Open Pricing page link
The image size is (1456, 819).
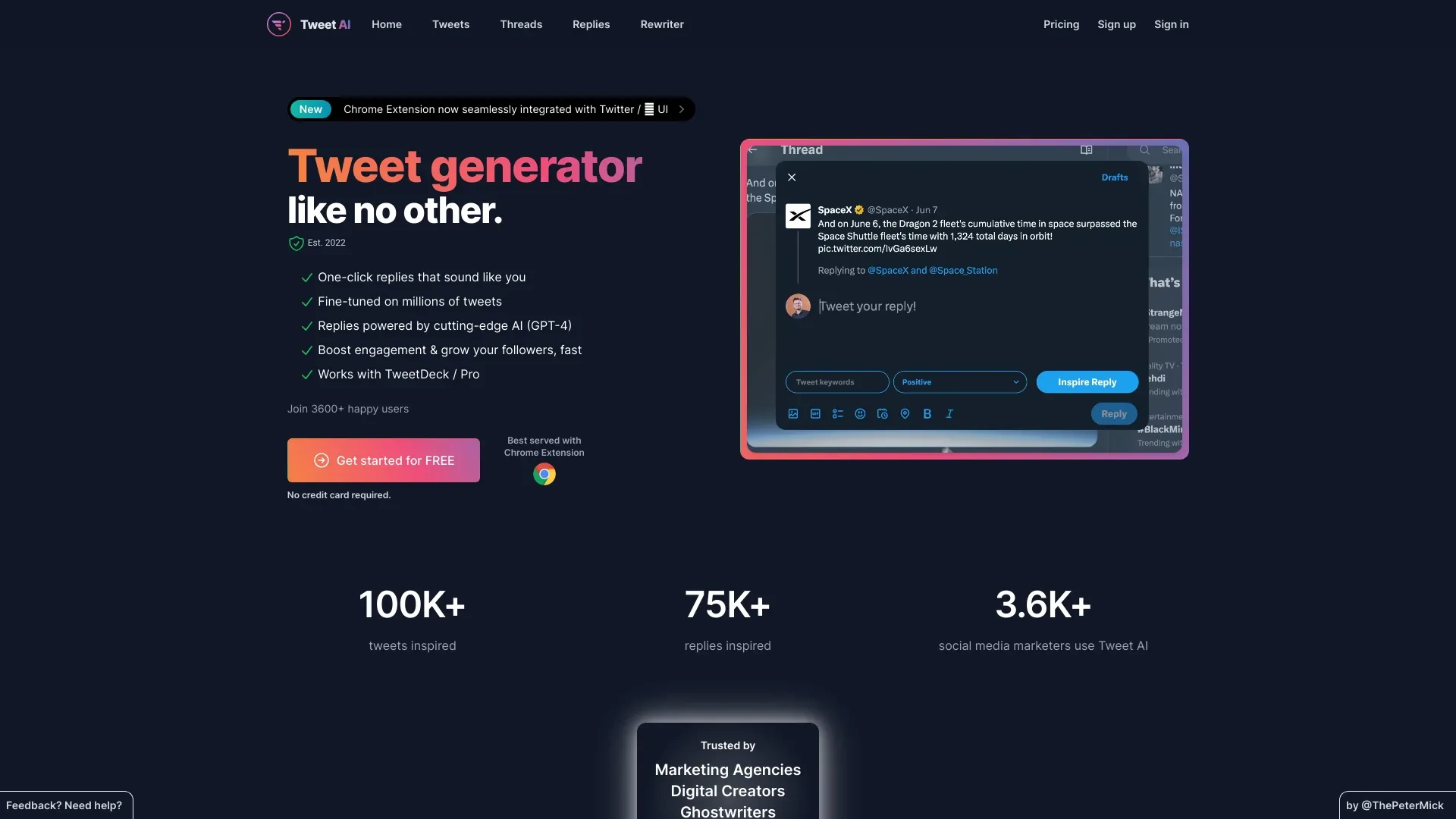coord(1062,23)
